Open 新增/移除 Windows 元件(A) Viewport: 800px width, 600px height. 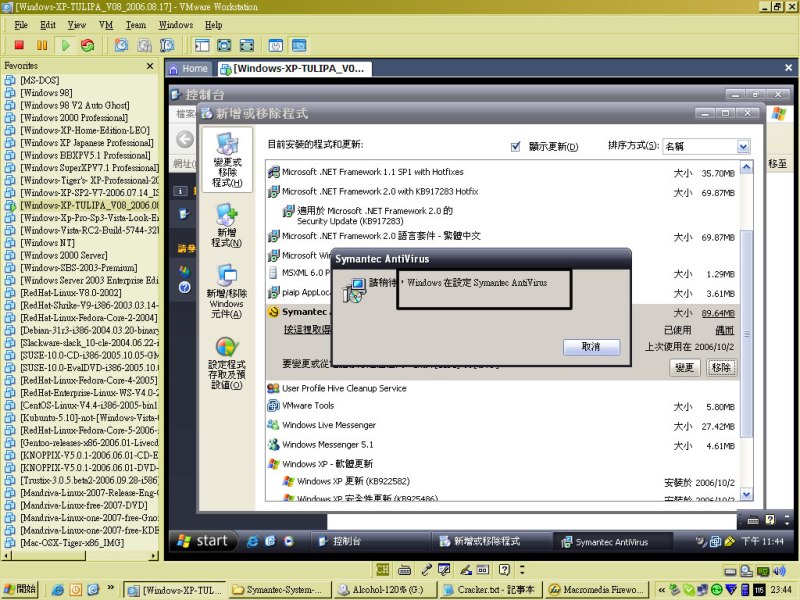pyautogui.click(x=227, y=291)
